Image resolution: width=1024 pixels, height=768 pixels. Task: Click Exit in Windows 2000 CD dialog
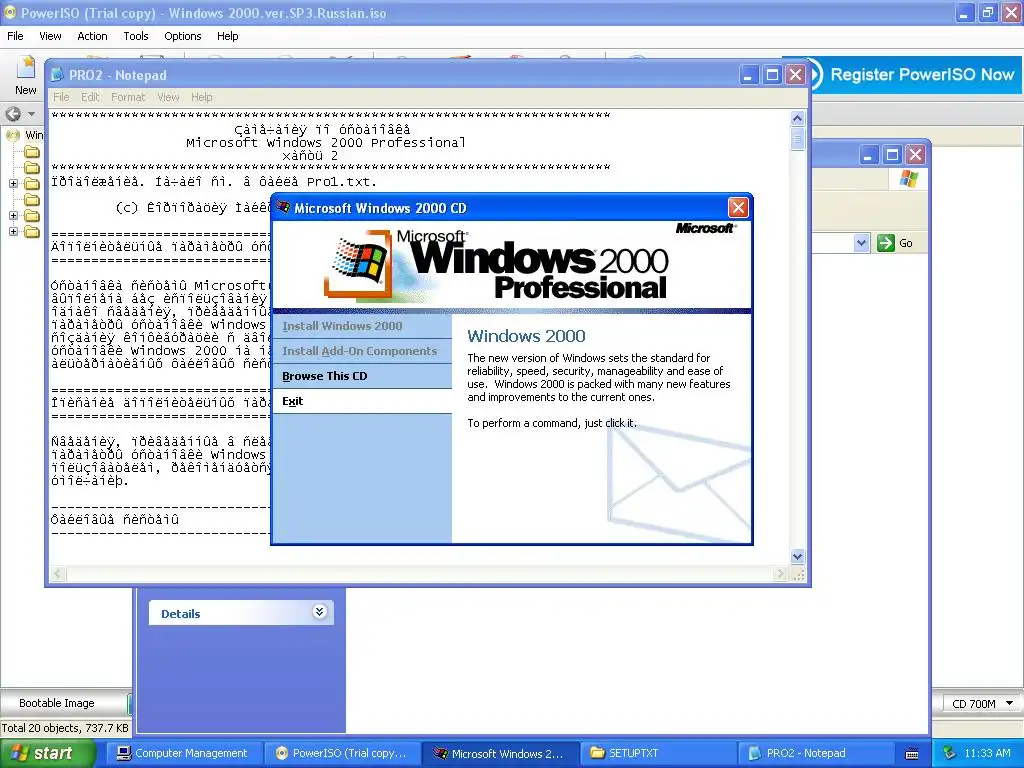pyautogui.click(x=362, y=401)
